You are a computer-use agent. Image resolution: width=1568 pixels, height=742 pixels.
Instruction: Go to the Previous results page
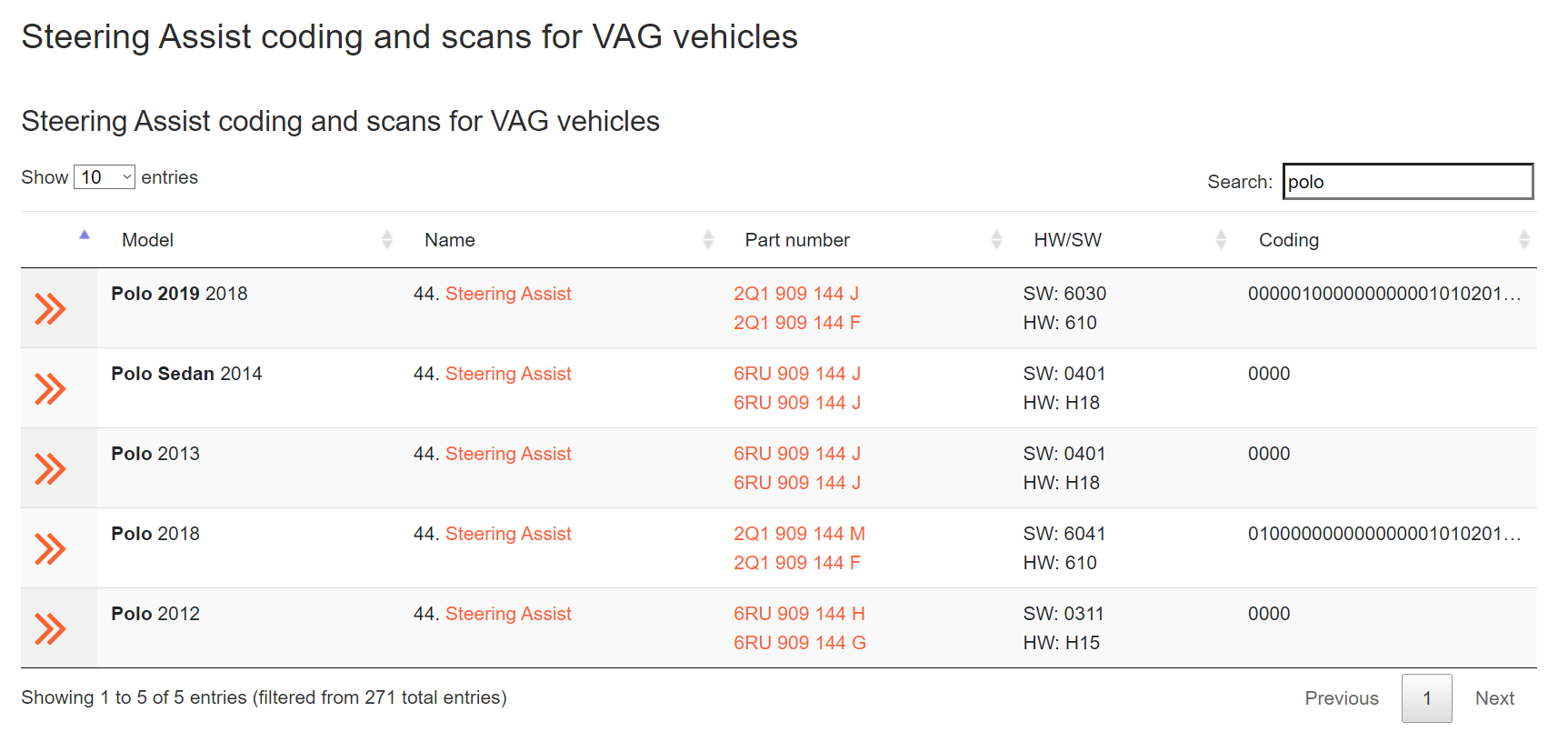tap(1342, 698)
